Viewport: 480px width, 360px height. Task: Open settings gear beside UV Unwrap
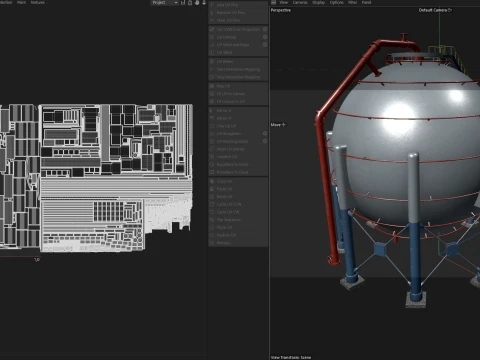[x=265, y=37]
